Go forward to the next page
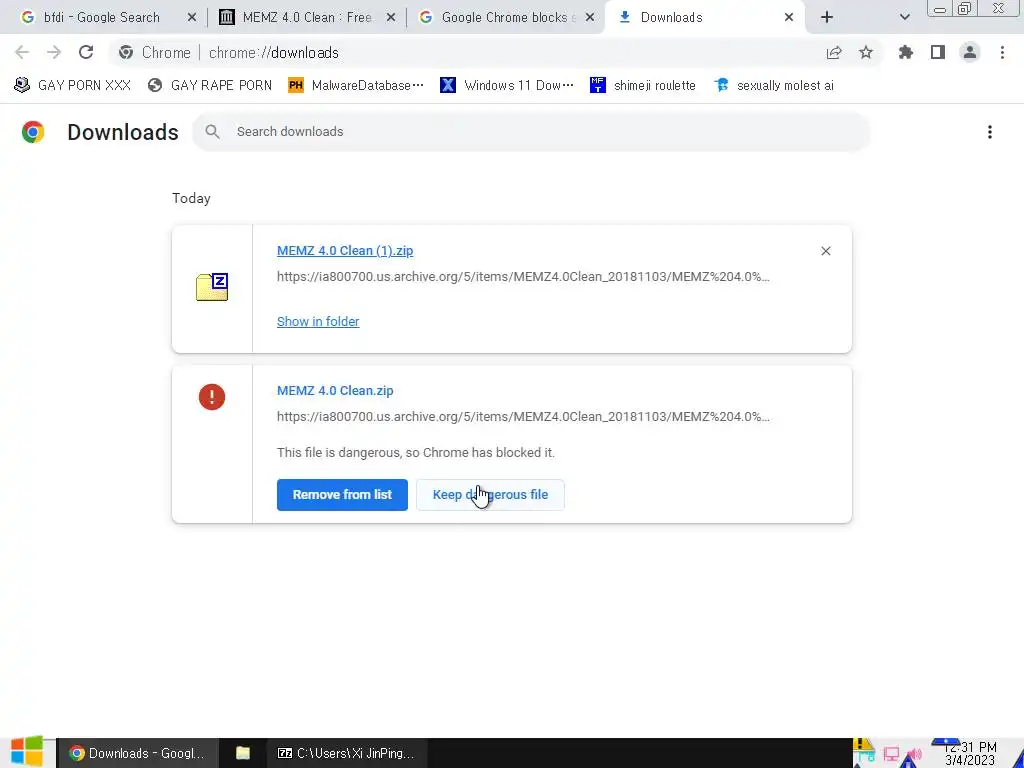The height and width of the screenshot is (768, 1024). 54,52
